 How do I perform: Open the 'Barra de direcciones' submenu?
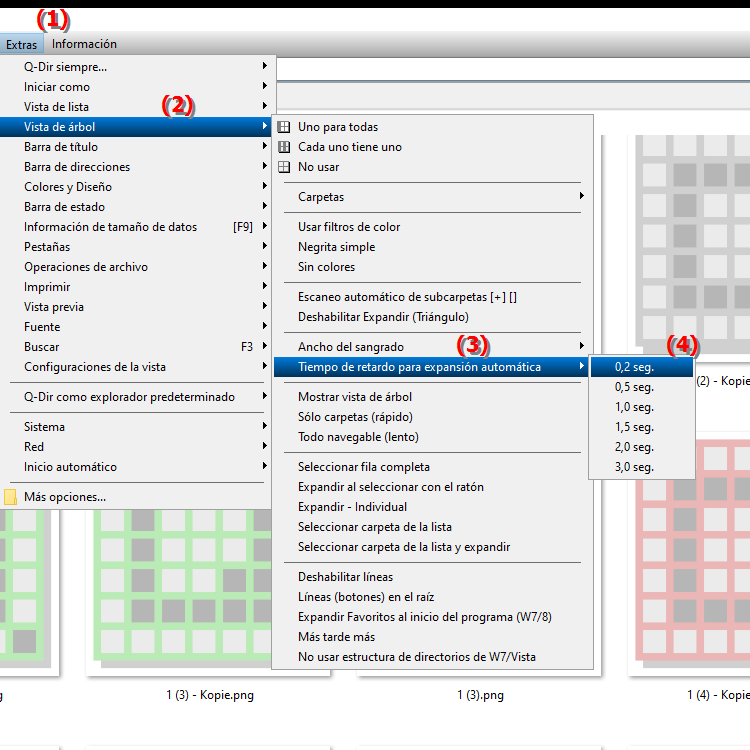pos(136,167)
